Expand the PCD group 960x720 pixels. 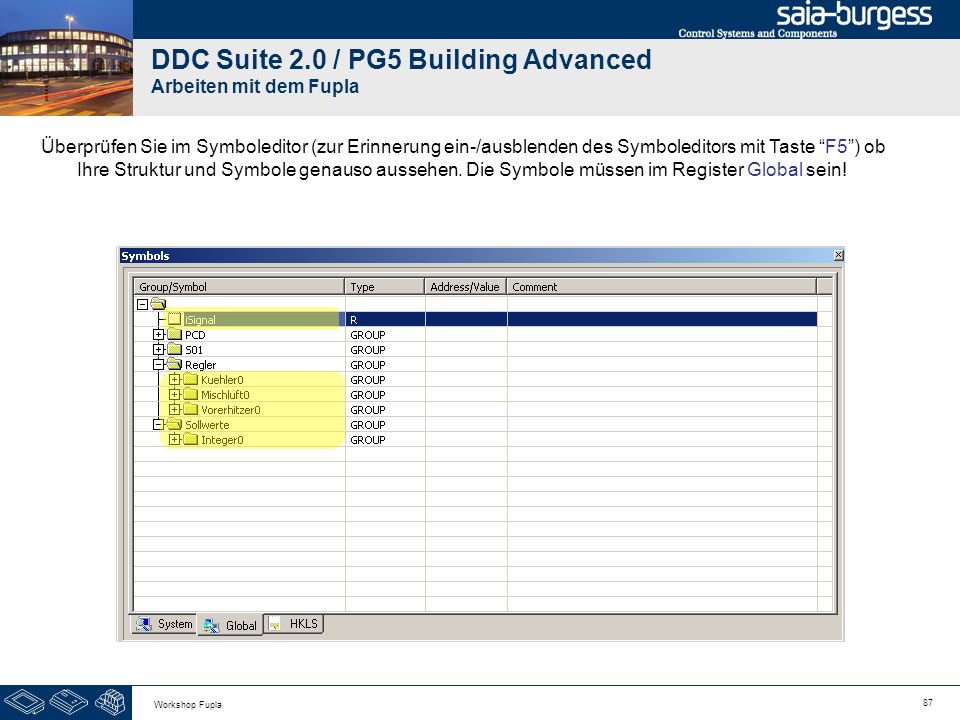click(159, 335)
